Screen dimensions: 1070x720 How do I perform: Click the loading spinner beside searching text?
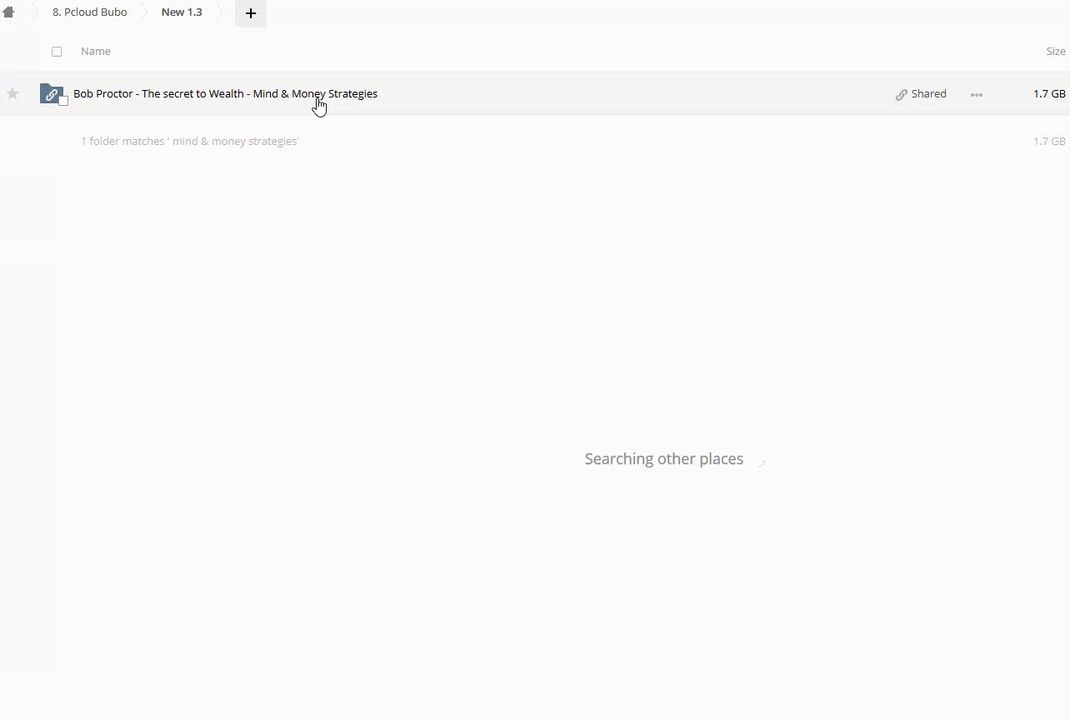(760, 461)
